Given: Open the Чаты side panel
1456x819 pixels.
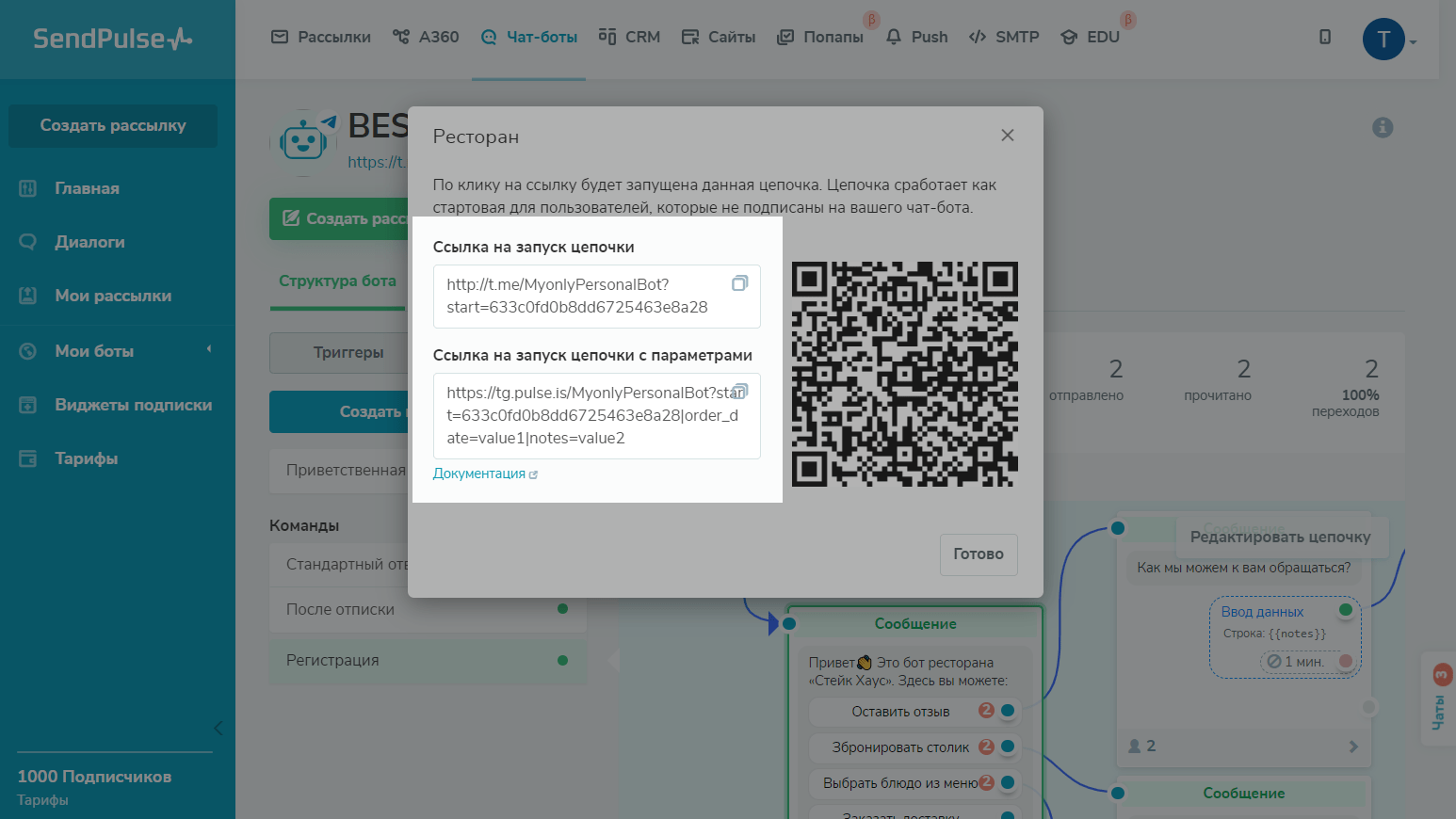Looking at the screenshot, I should coord(1439,699).
